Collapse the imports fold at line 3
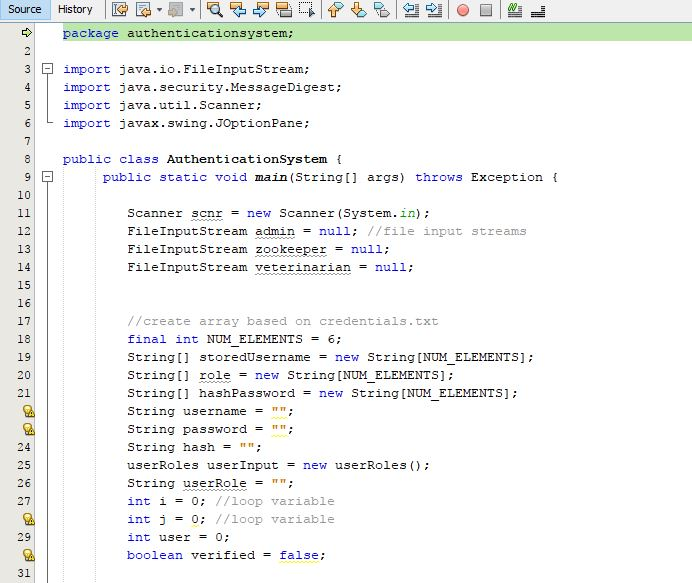This screenshot has width=692, height=583. tap(47, 69)
